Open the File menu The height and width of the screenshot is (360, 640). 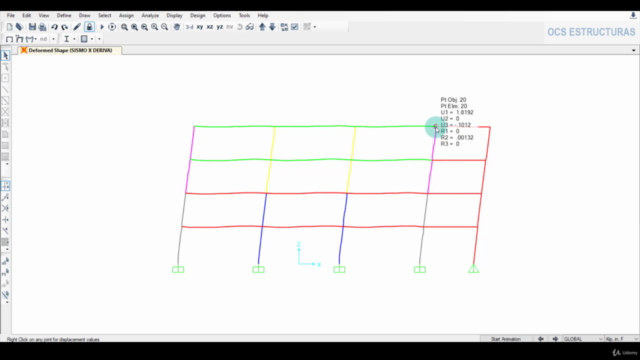(11, 16)
